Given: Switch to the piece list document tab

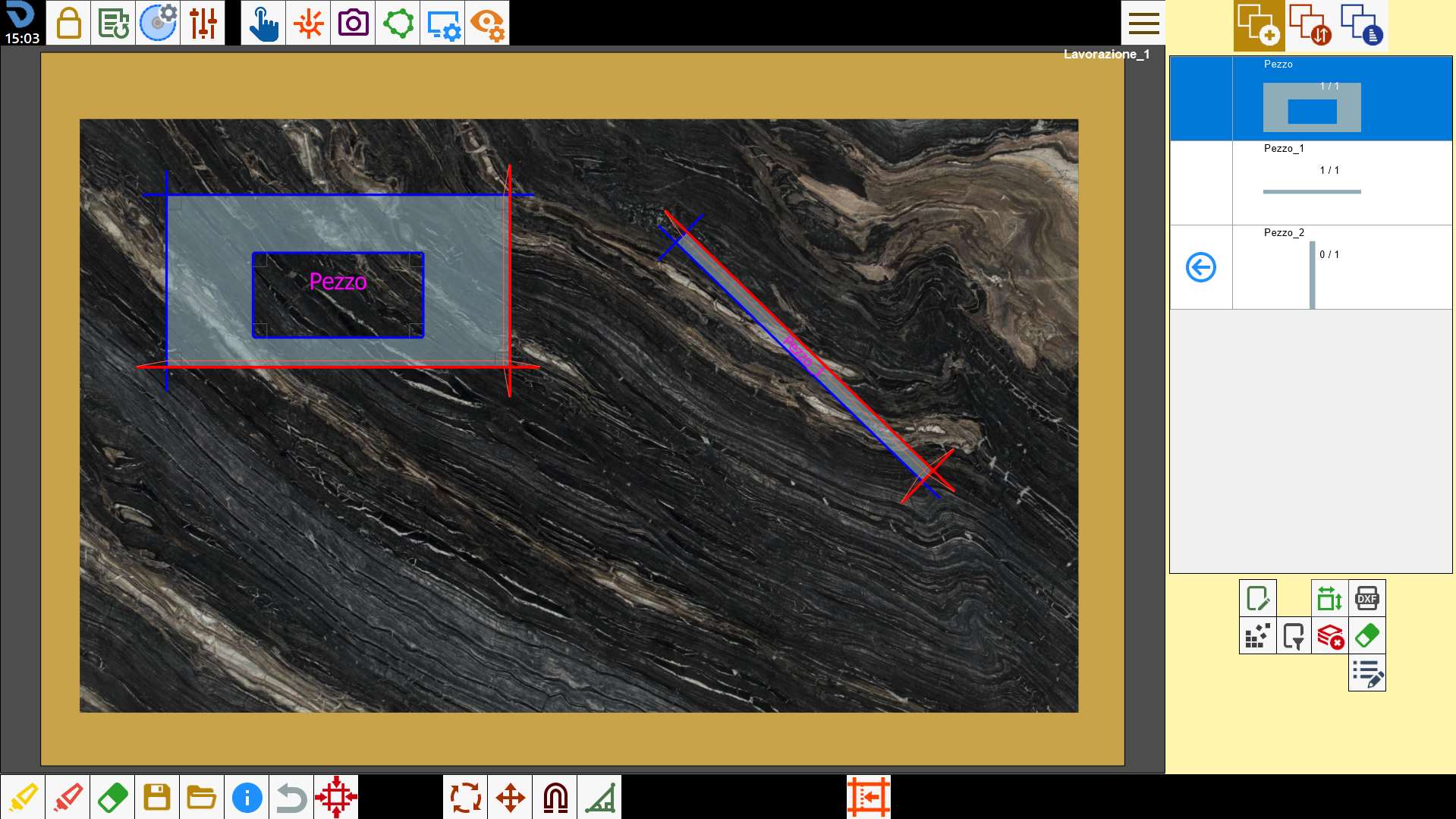Looking at the screenshot, I should coord(1362,26).
